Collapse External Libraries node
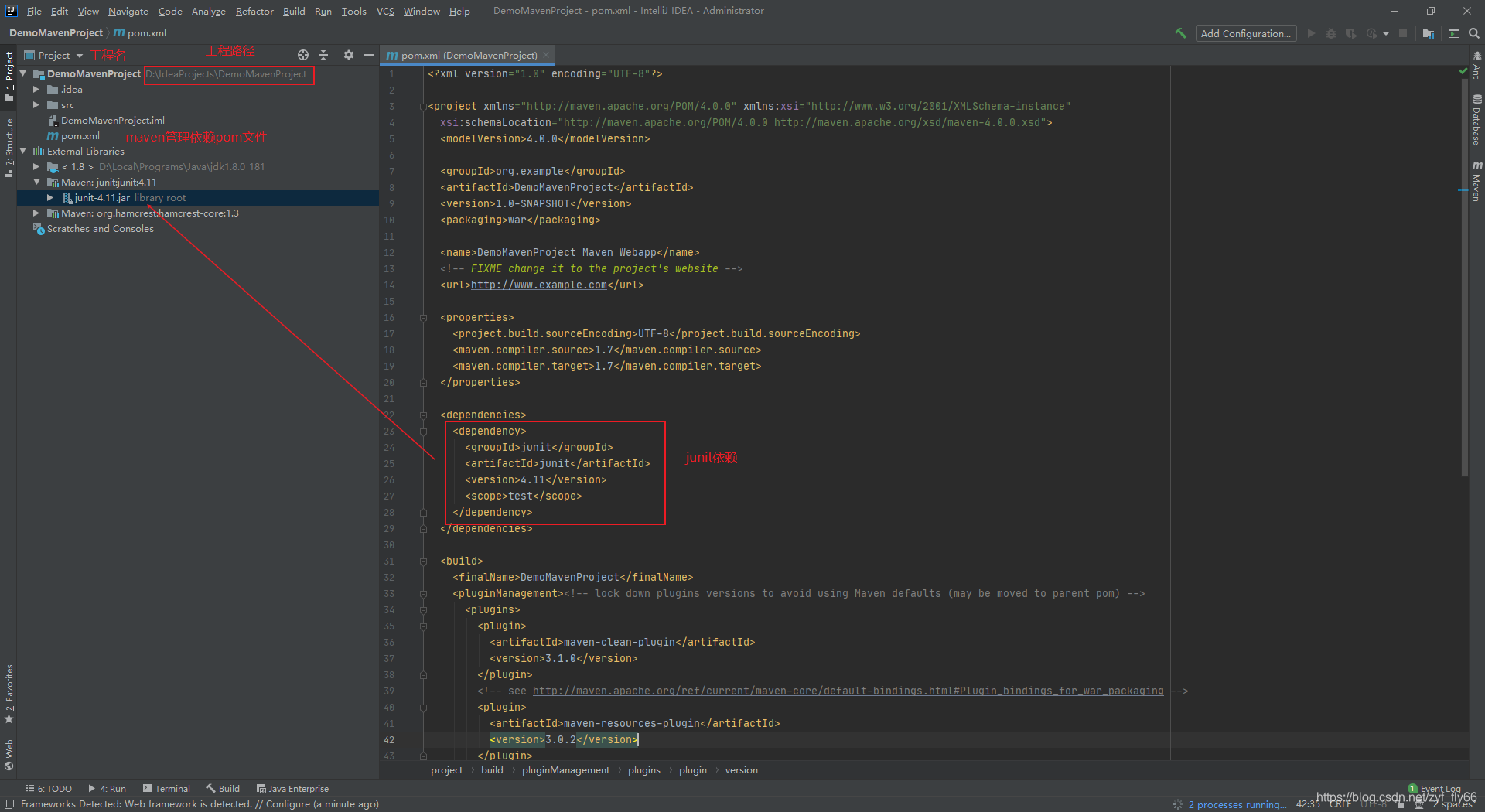The width and height of the screenshot is (1485, 812). click(23, 152)
